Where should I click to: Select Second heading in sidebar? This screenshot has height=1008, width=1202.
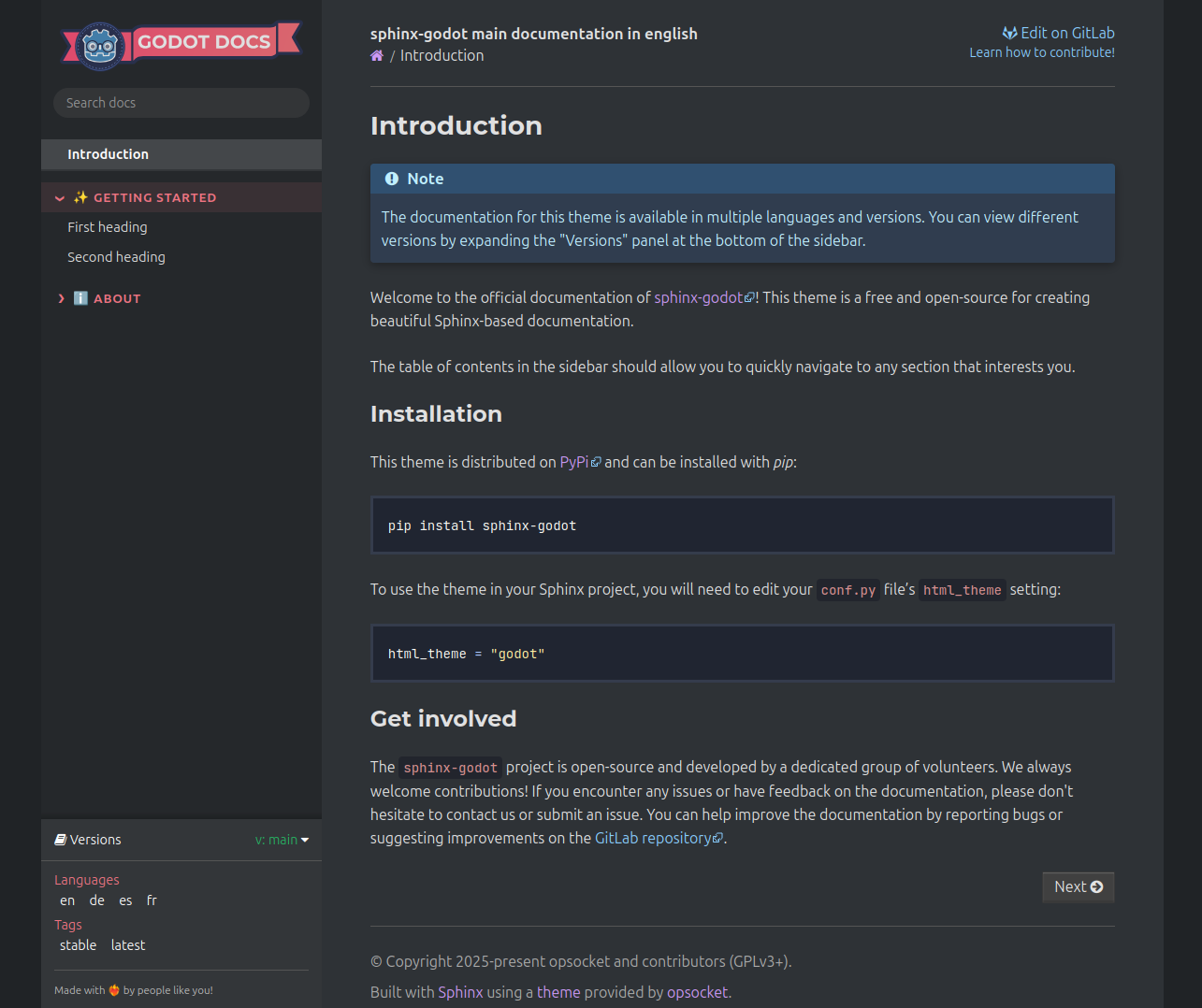(x=116, y=257)
